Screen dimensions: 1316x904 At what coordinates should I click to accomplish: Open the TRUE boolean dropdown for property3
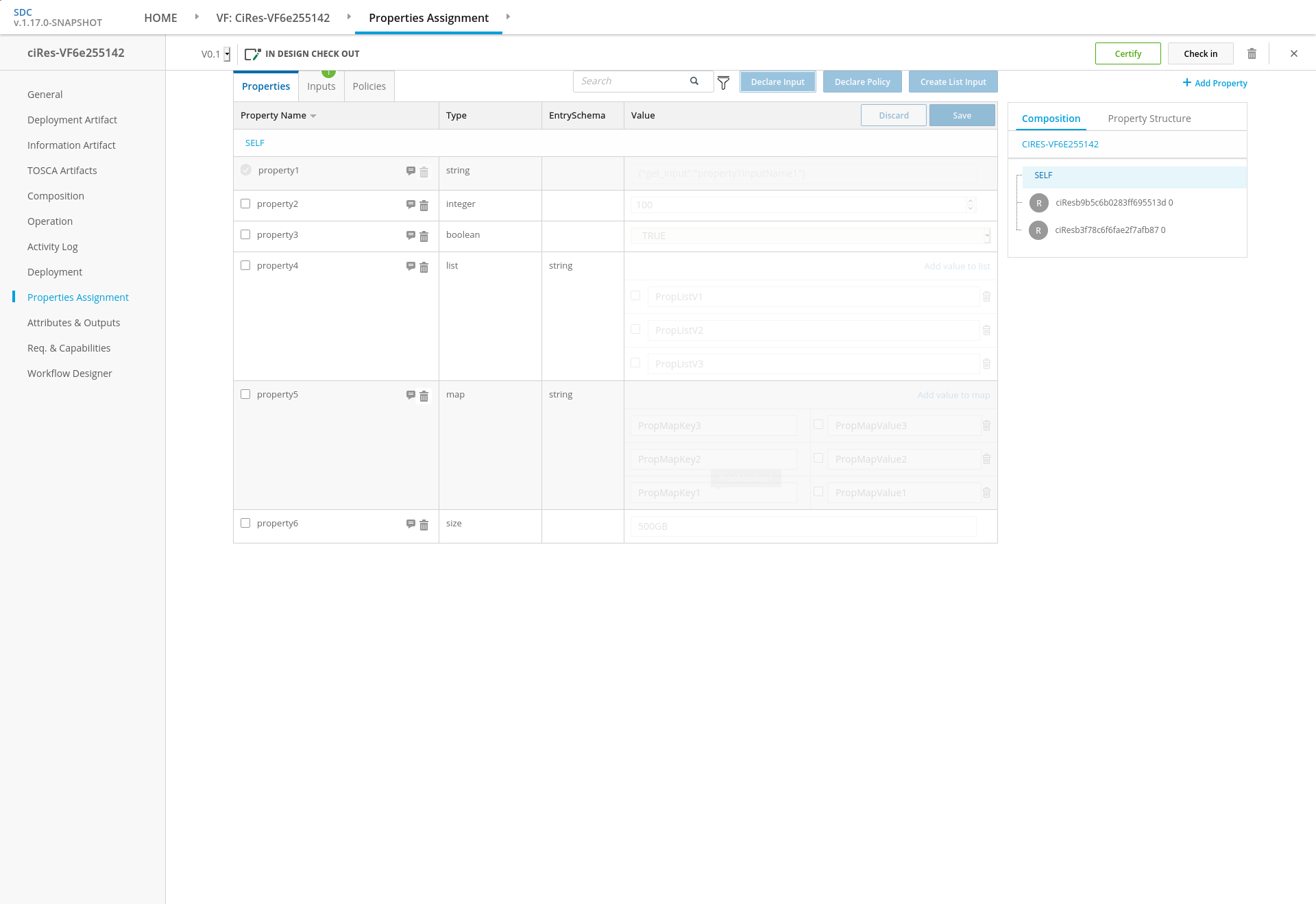point(987,236)
